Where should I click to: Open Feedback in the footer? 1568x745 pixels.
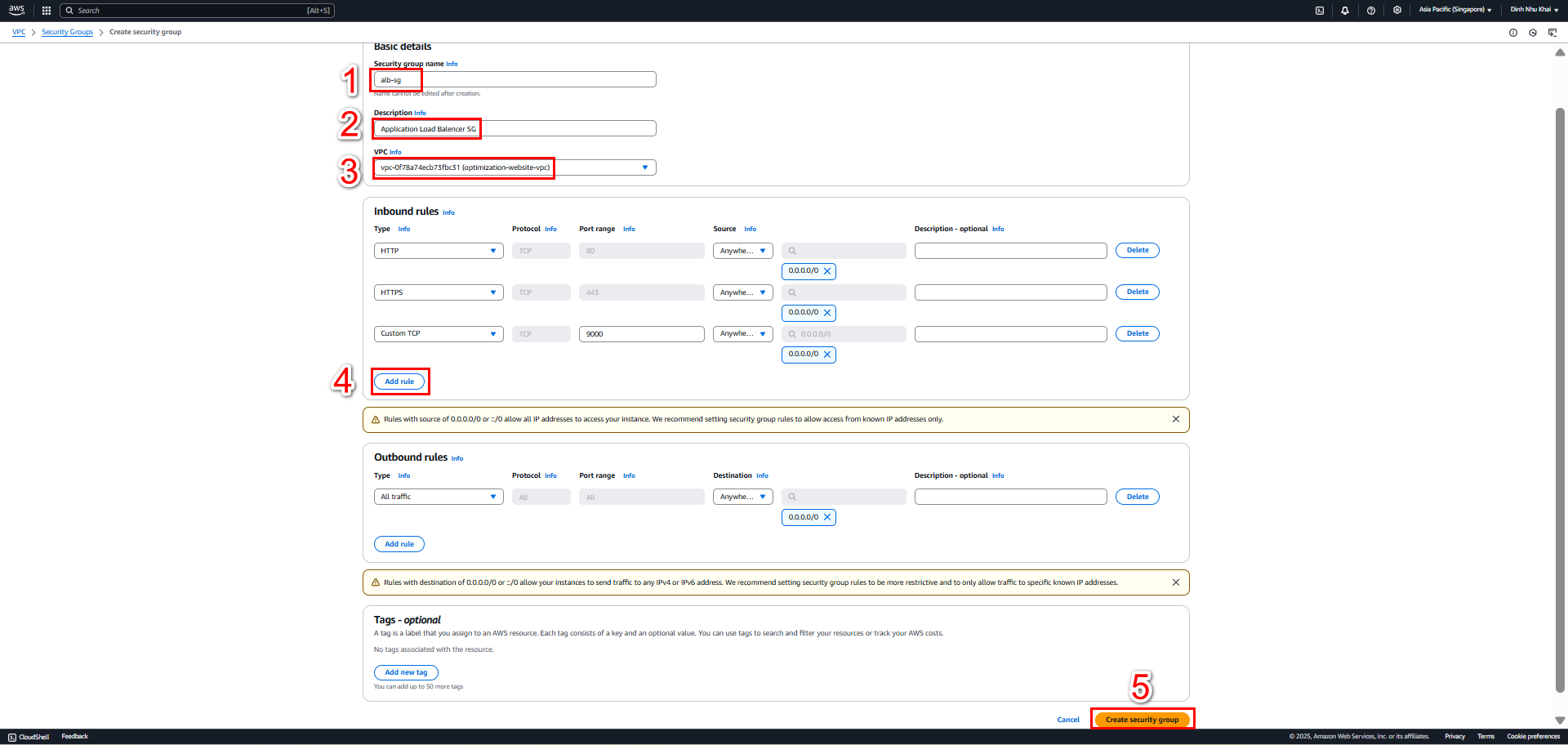click(74, 737)
